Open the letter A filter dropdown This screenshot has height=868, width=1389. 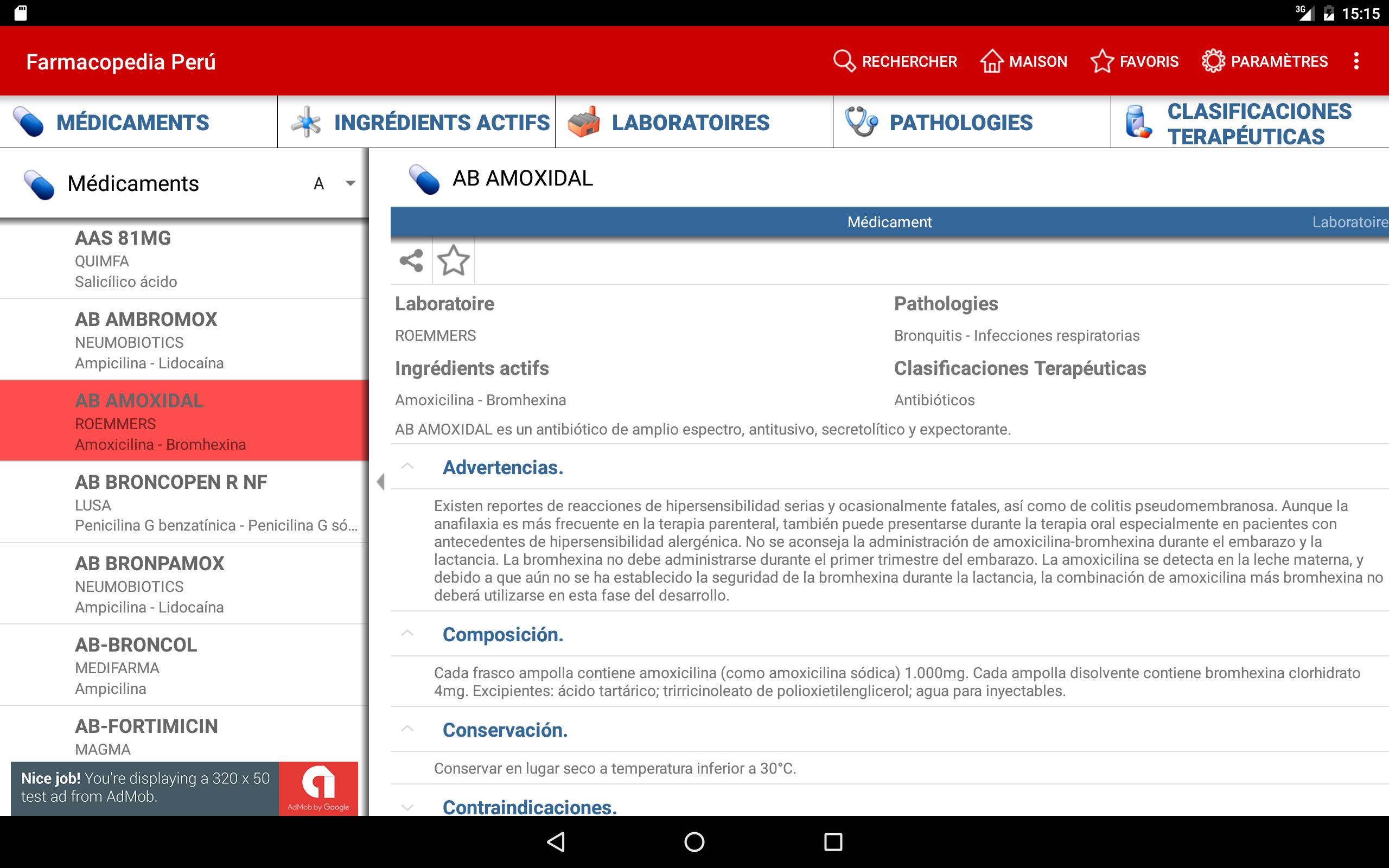click(334, 184)
